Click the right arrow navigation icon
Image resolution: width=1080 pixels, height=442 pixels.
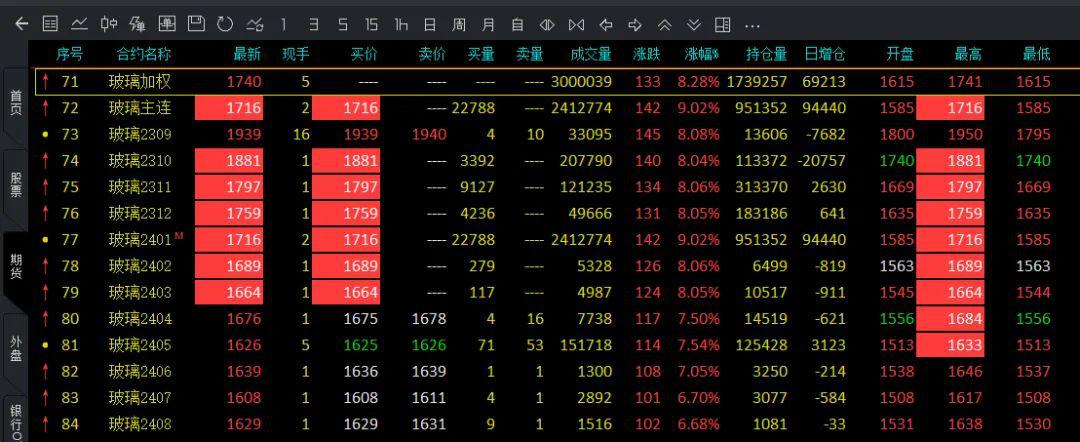click(x=635, y=23)
